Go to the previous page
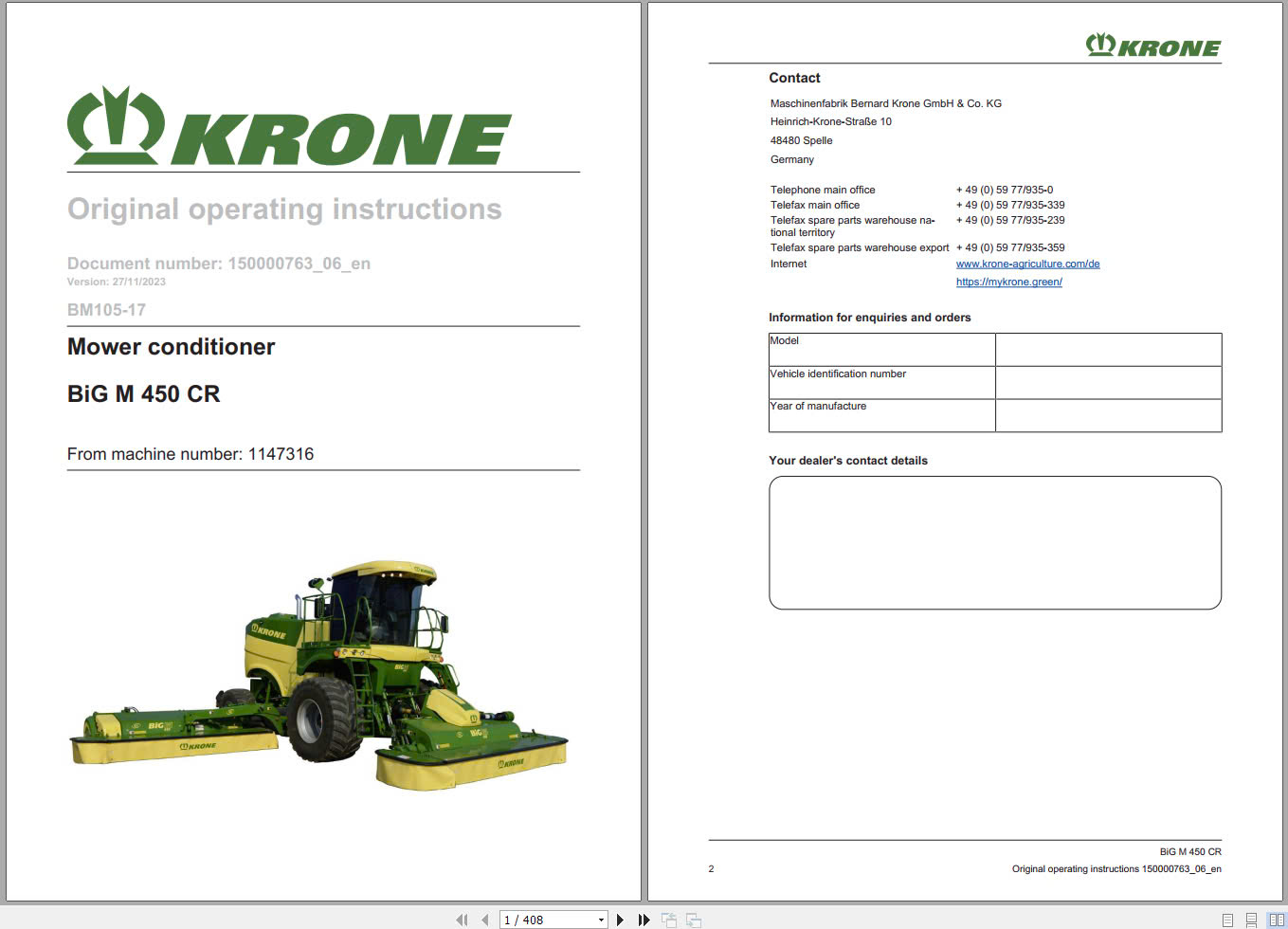Image resolution: width=1288 pixels, height=929 pixels. (x=485, y=920)
